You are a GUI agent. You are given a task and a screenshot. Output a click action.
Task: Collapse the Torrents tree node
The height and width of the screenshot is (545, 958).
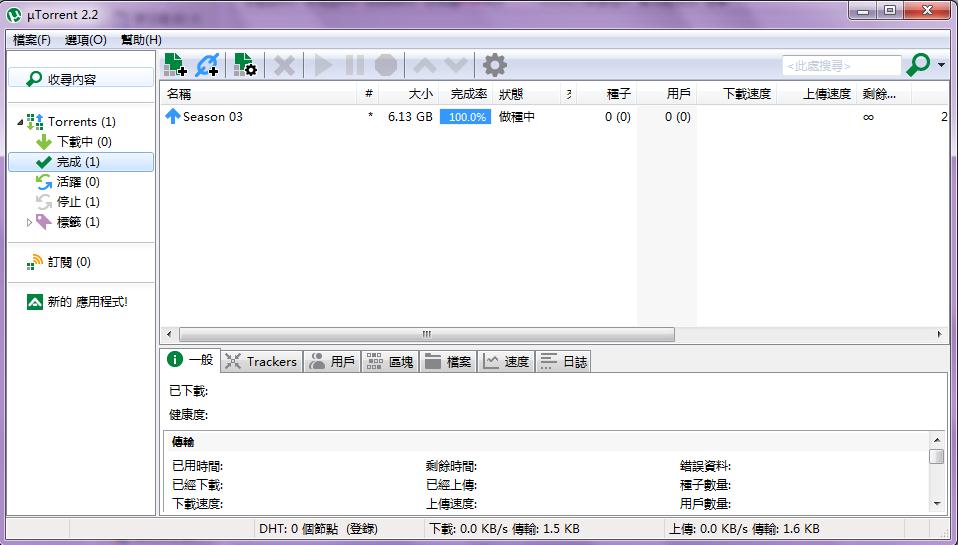(x=20, y=122)
